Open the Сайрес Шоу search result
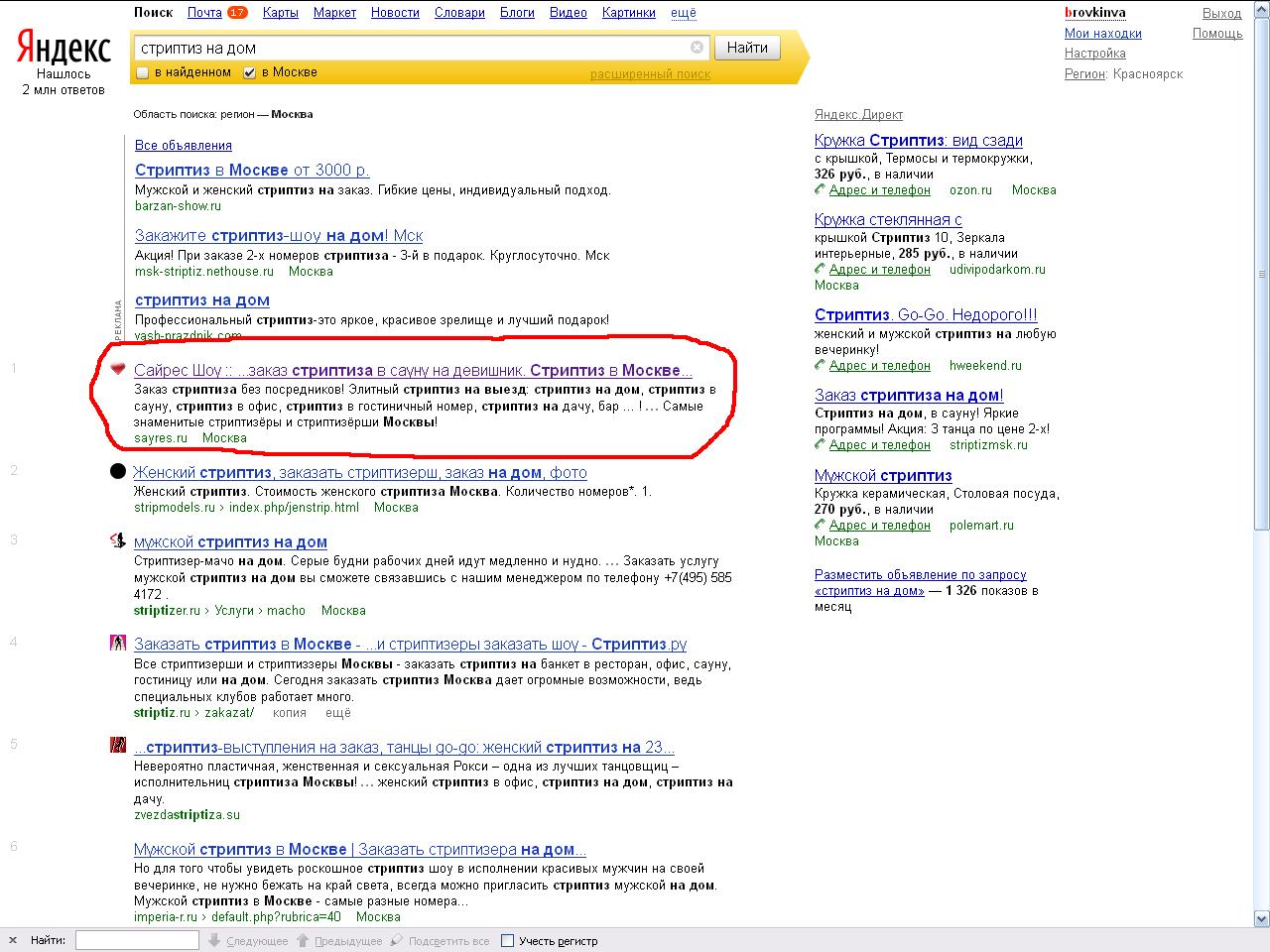 (413, 370)
